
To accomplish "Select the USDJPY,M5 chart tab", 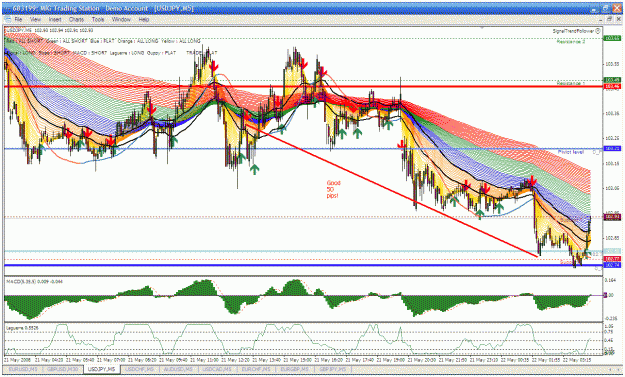I will coord(102,369).
